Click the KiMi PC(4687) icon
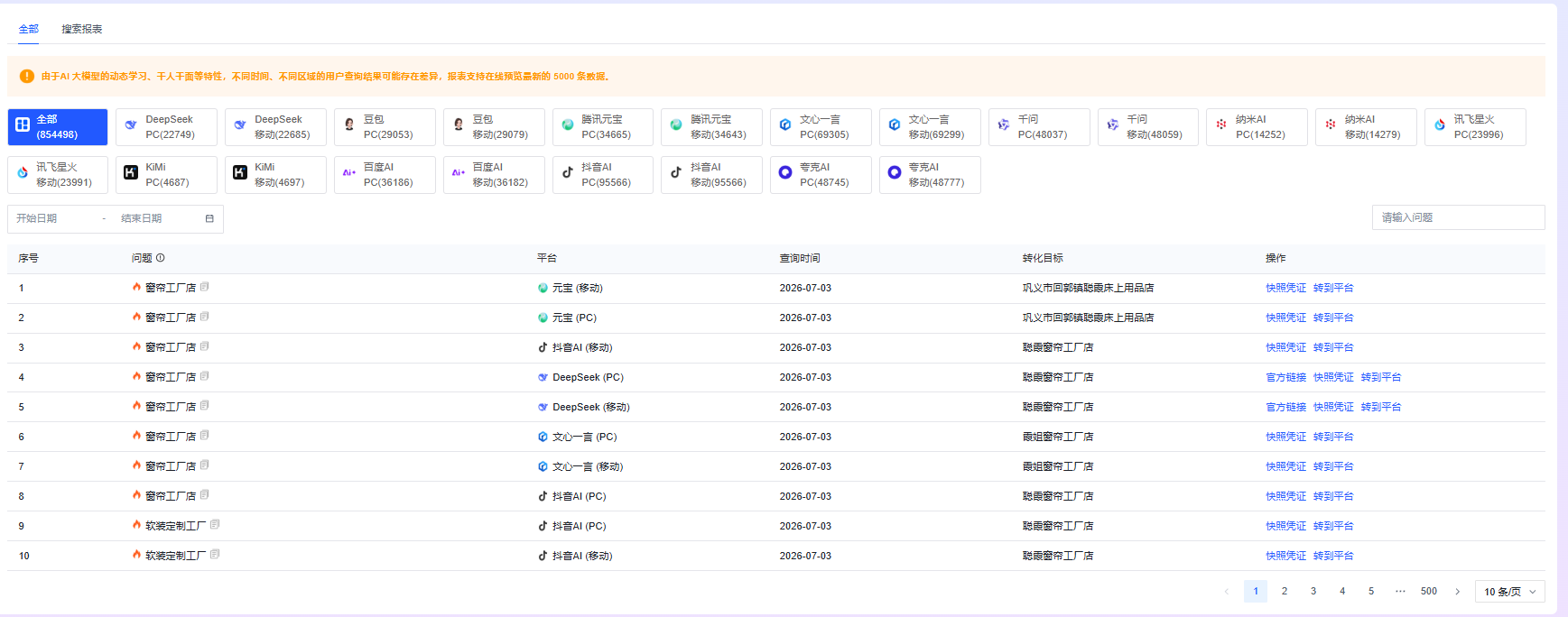Image resolution: width=1568 pixels, height=617 pixels. coord(131,172)
